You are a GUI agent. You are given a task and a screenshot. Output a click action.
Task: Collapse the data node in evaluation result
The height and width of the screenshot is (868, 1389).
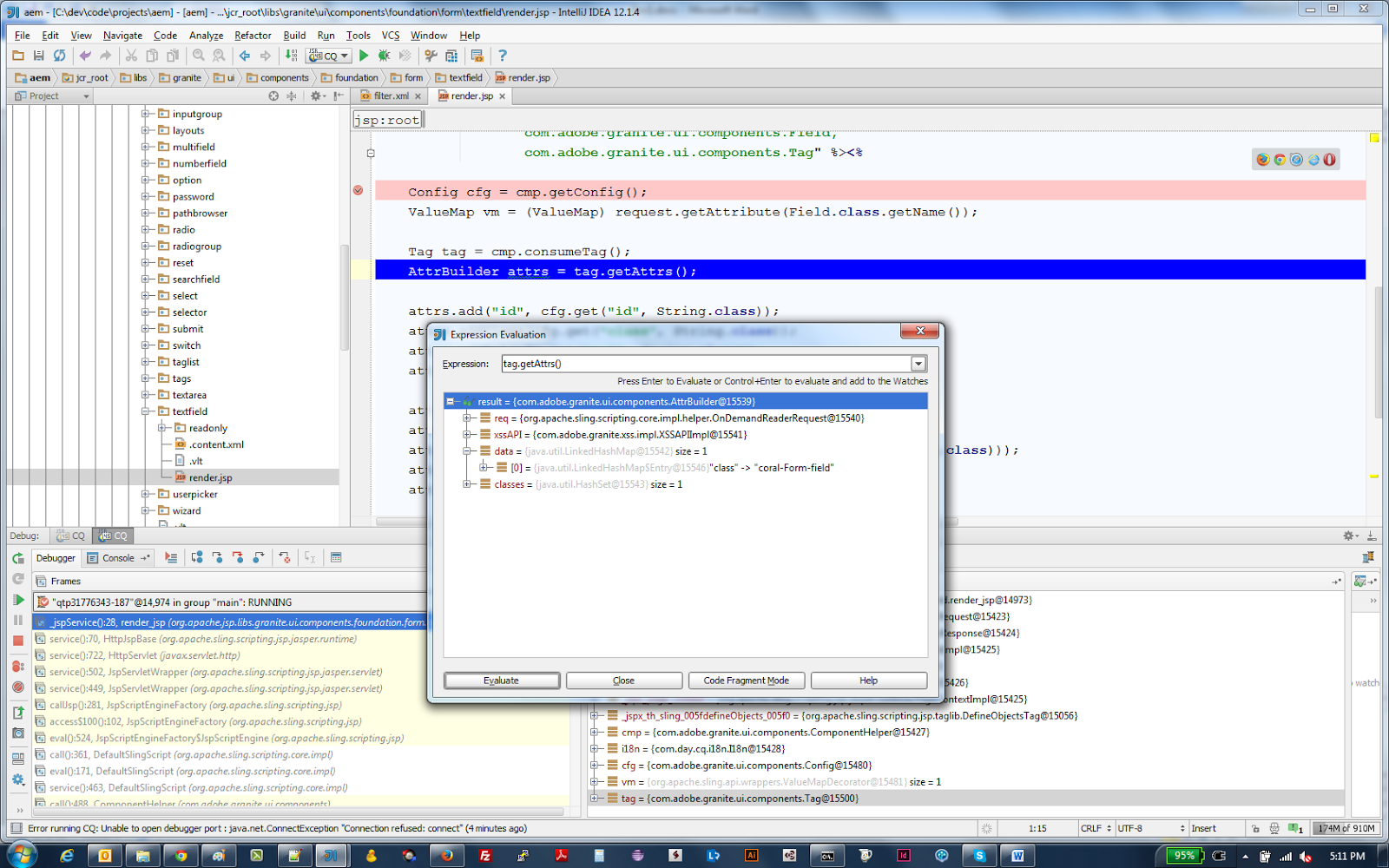467,451
